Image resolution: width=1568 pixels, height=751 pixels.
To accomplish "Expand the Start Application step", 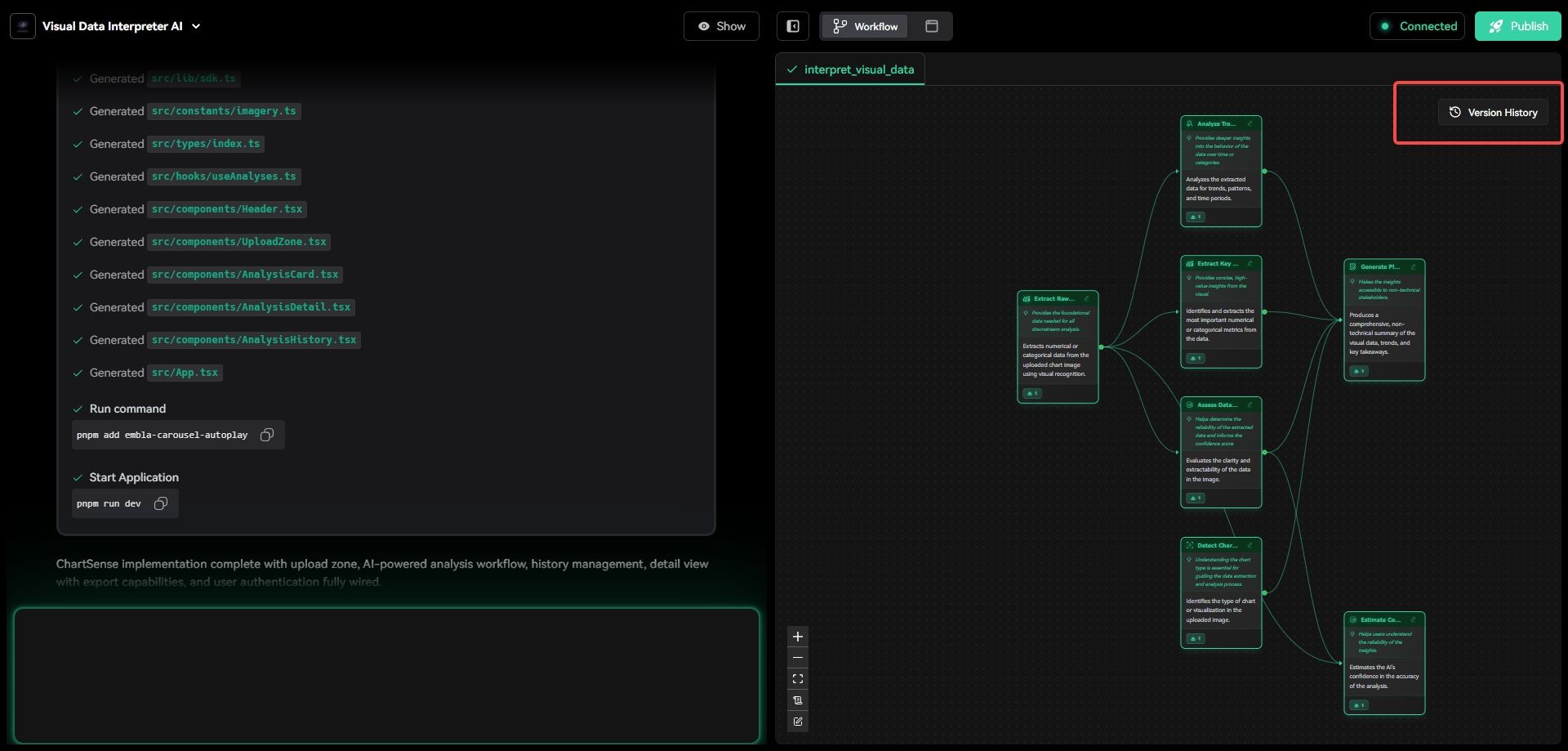I will tap(134, 477).
